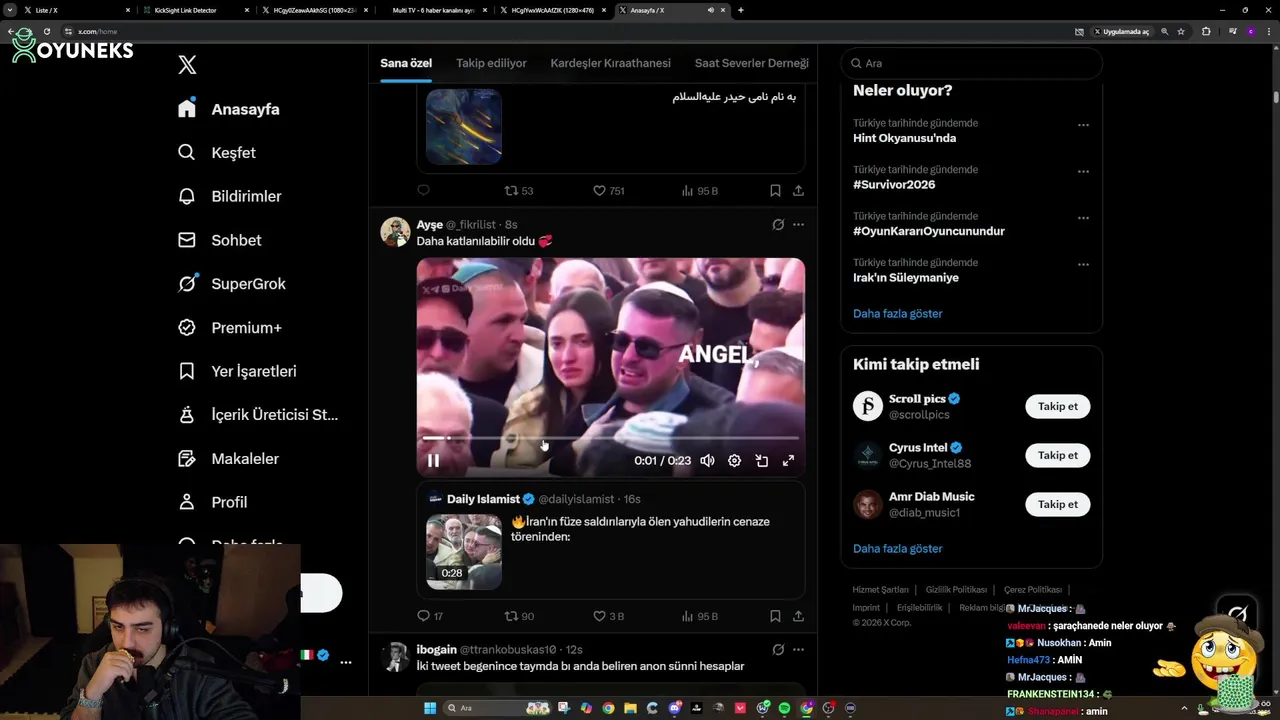1280x720 pixels.
Task: Open video settings gear
Action: [x=734, y=461]
